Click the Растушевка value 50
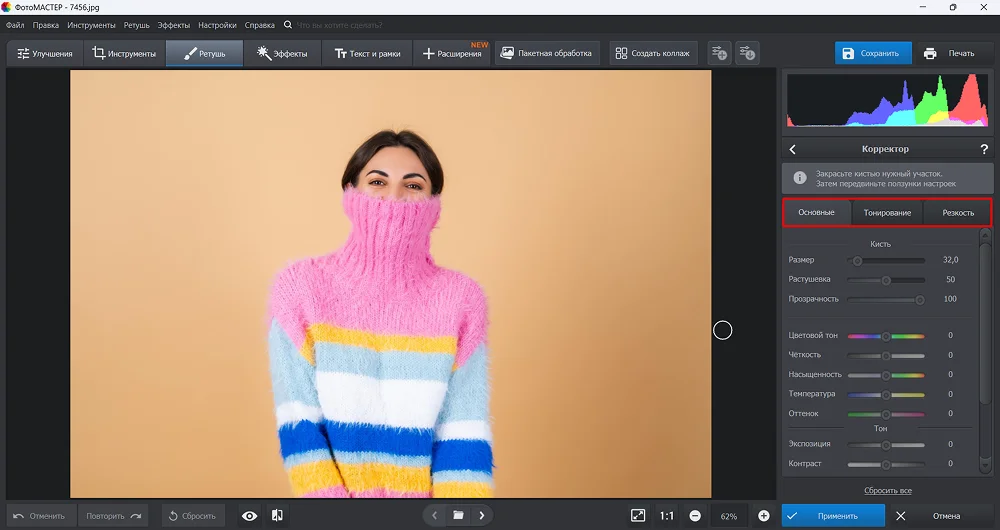The width and height of the screenshot is (1000, 530). [950, 279]
